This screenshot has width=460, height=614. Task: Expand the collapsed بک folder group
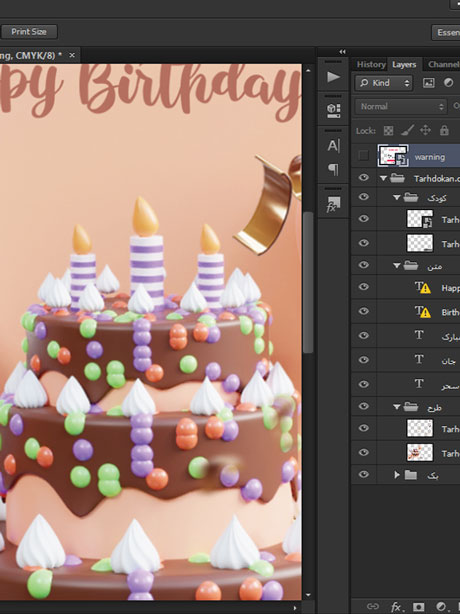coord(397,475)
